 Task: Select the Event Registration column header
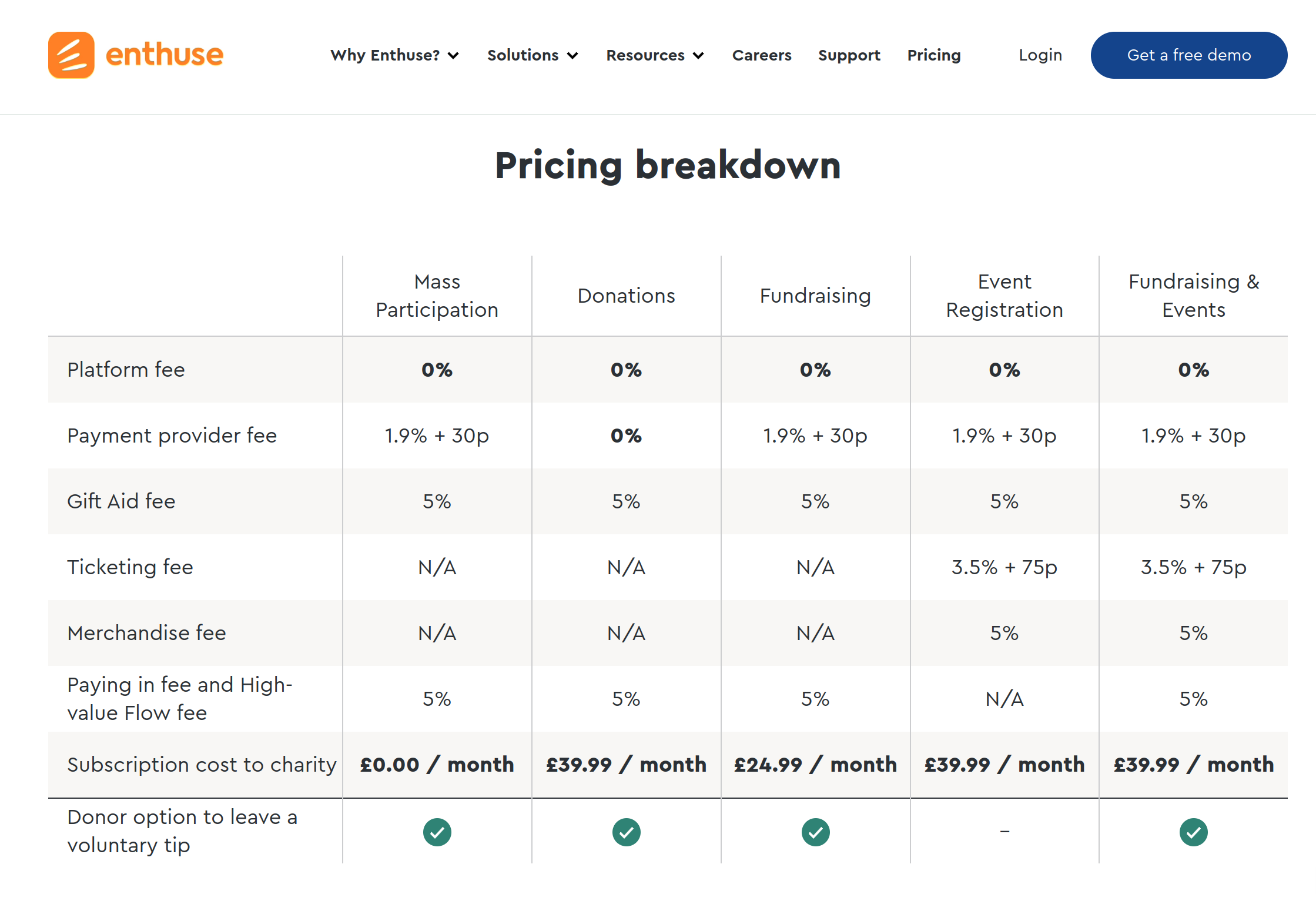(1004, 295)
